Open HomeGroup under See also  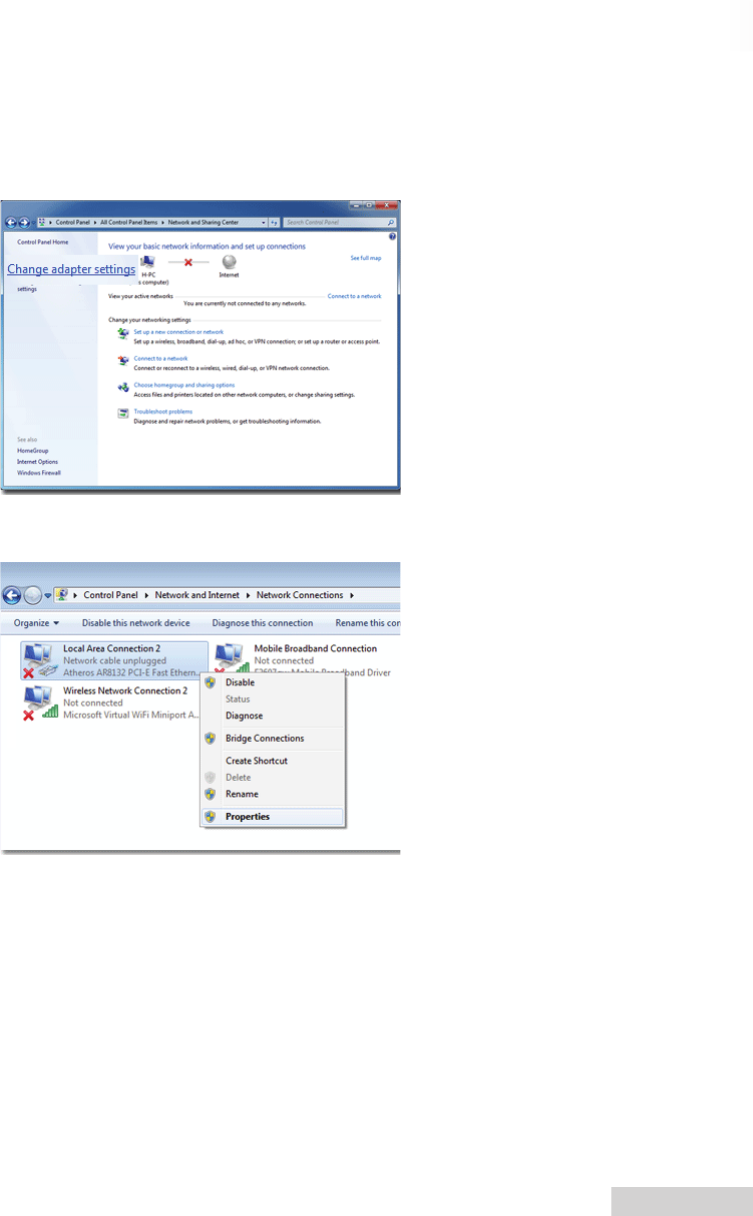coord(32,451)
